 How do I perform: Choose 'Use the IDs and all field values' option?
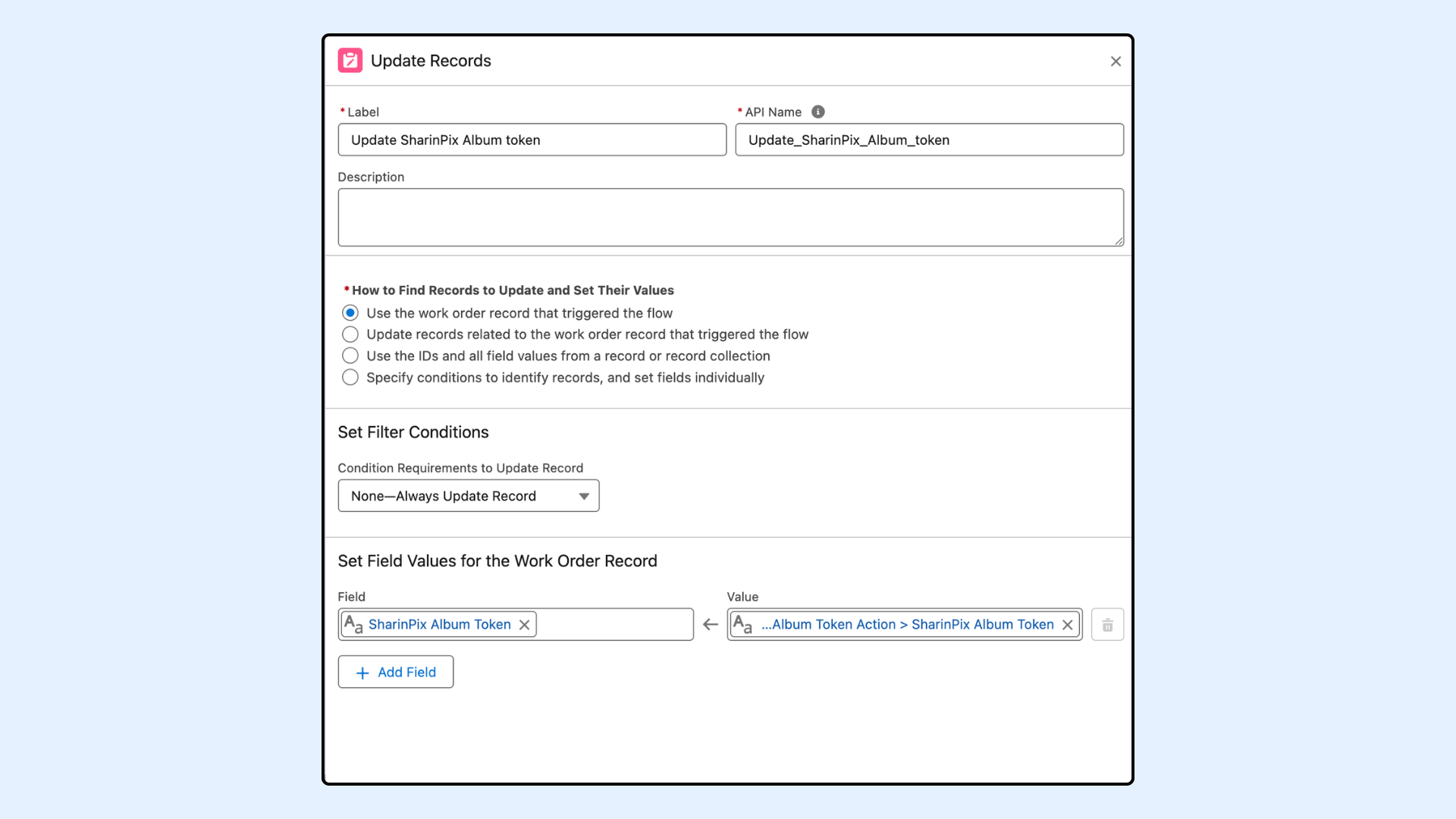[x=350, y=356]
